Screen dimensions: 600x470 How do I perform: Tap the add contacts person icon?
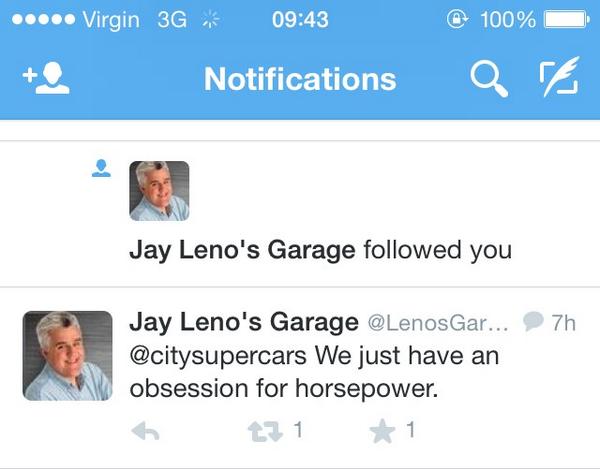coord(46,78)
